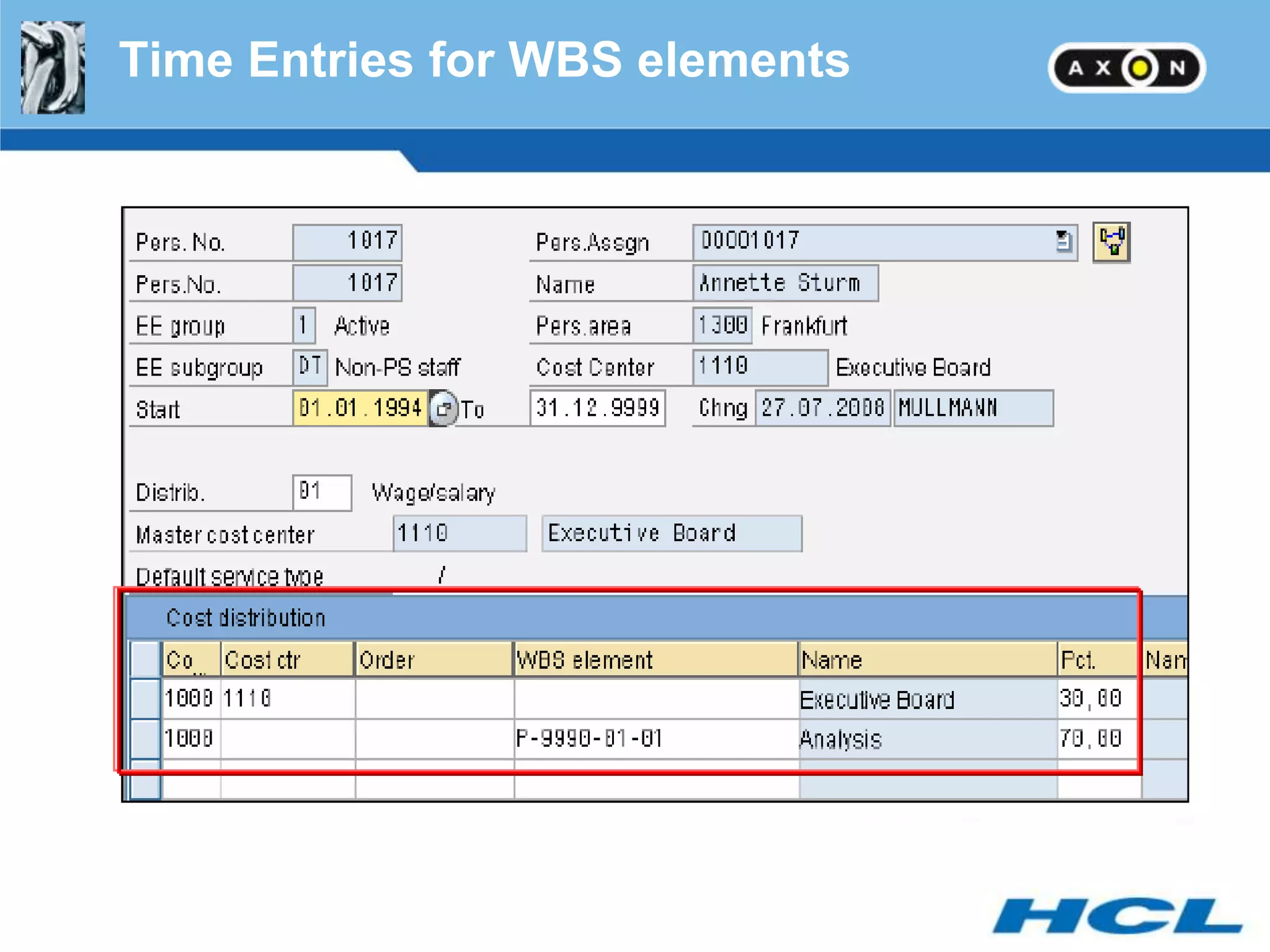Click the EE group field 1
Viewport: 1270px width, 952px height.
304,325
